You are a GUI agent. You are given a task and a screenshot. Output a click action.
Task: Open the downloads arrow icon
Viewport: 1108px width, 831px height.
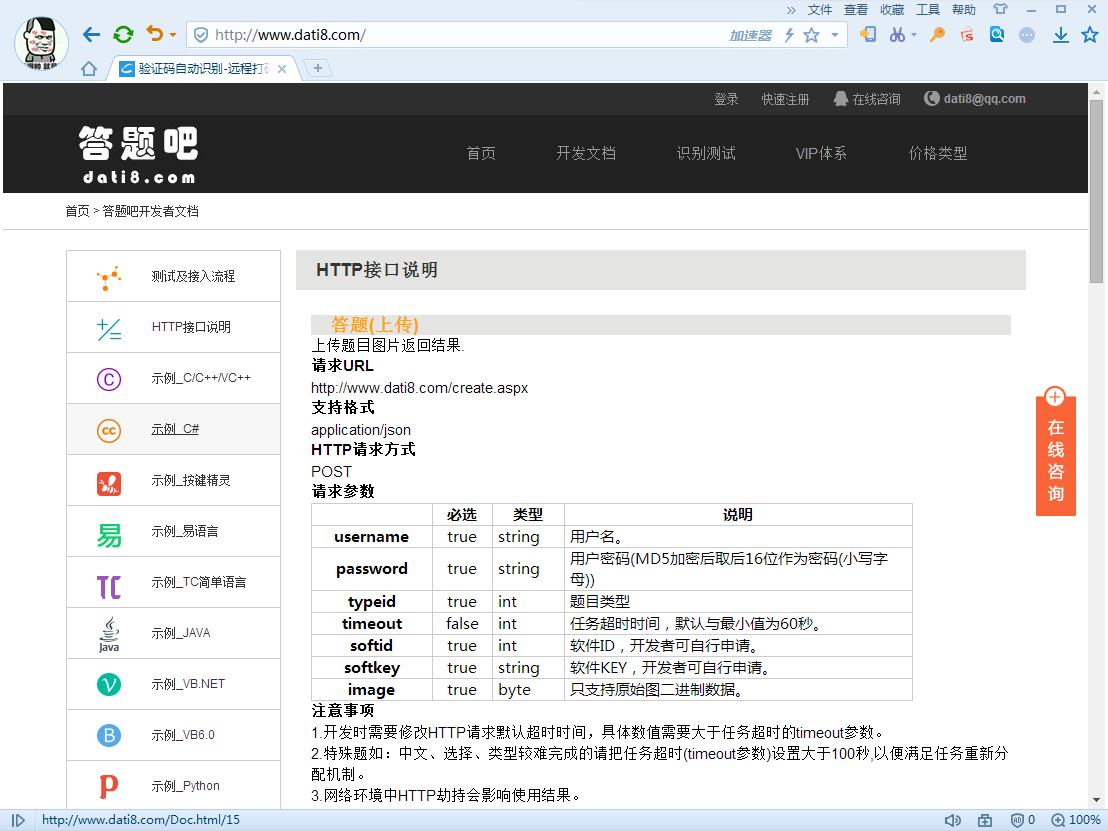coord(1061,35)
